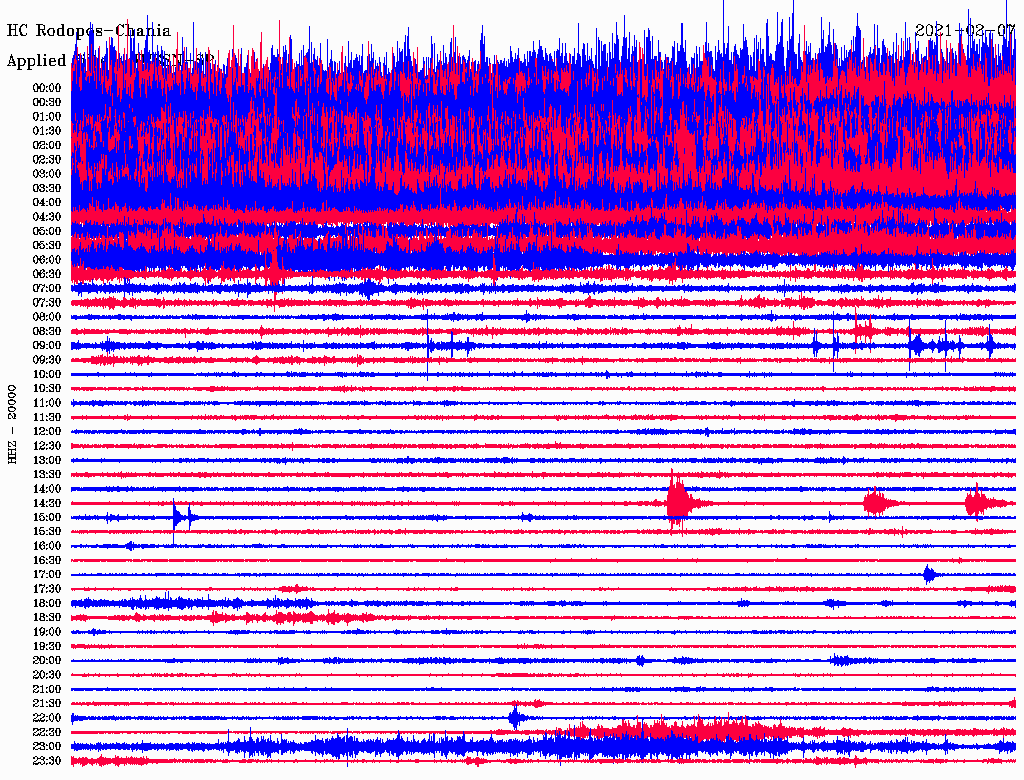Click the word 'Applied' in the header

37,61
